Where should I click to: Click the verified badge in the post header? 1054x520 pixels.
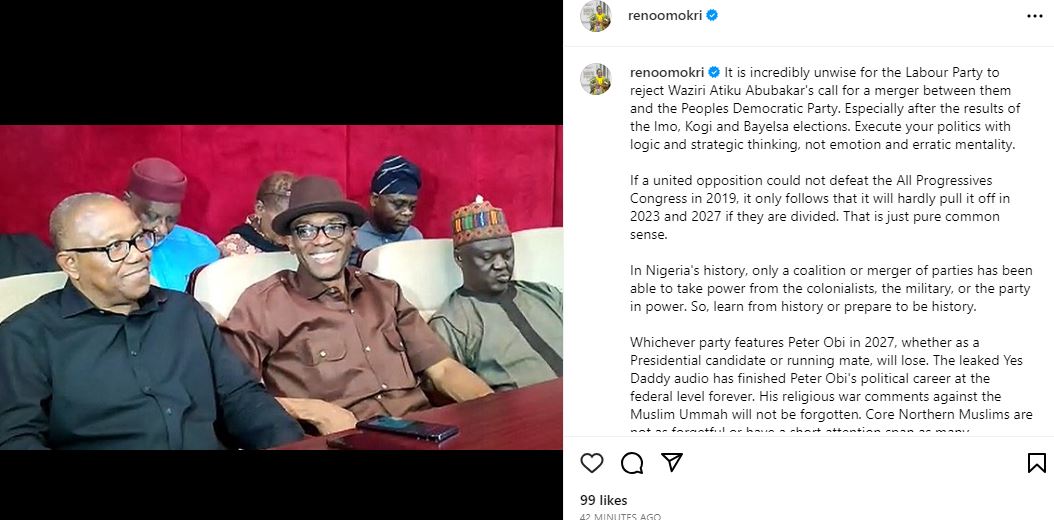(712, 16)
